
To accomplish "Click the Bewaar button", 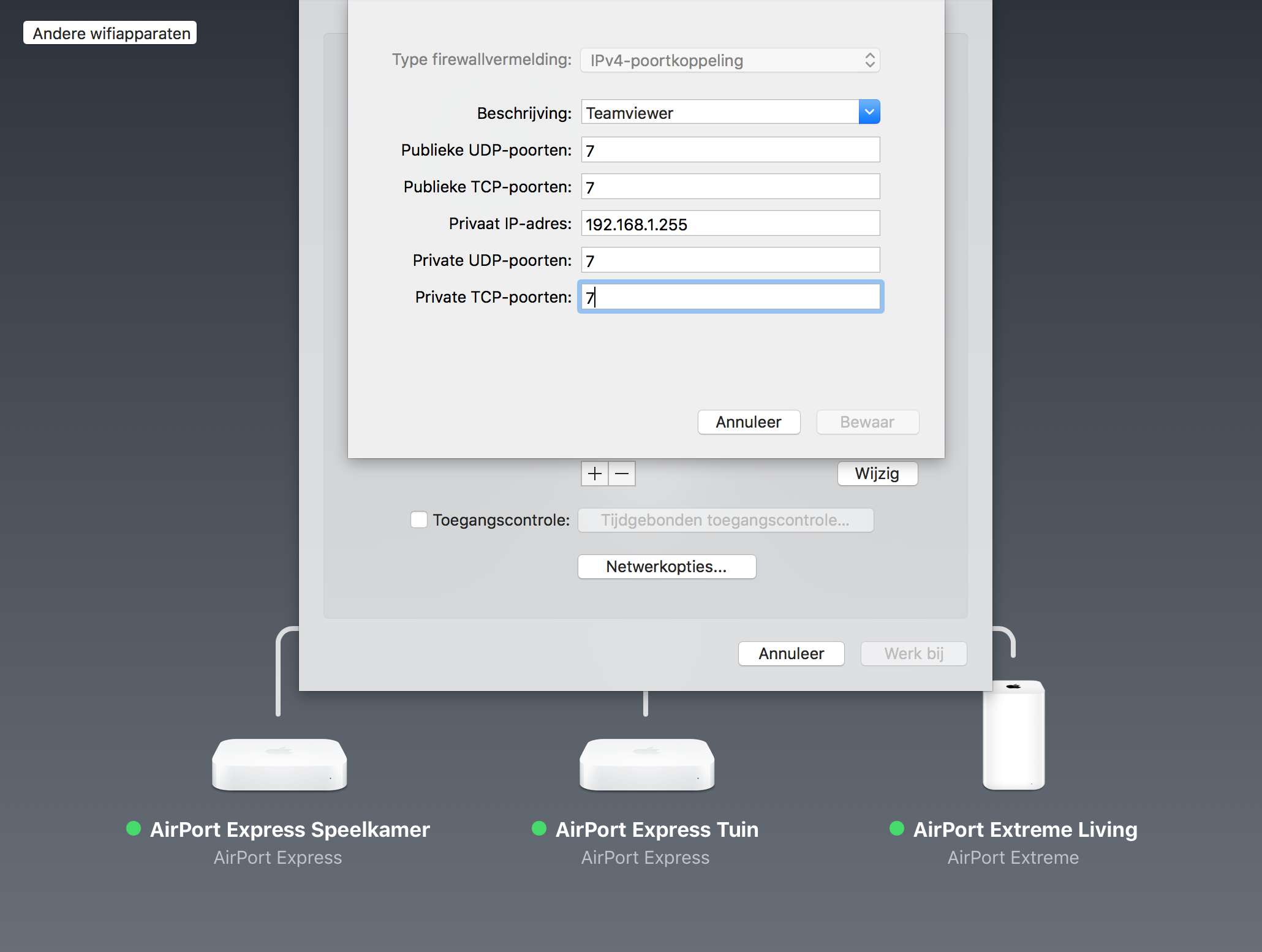I will [867, 422].
